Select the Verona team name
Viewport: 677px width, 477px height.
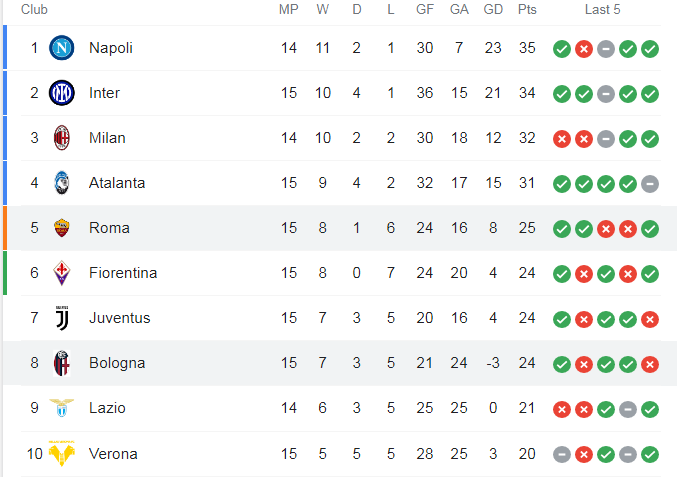[x=113, y=454]
